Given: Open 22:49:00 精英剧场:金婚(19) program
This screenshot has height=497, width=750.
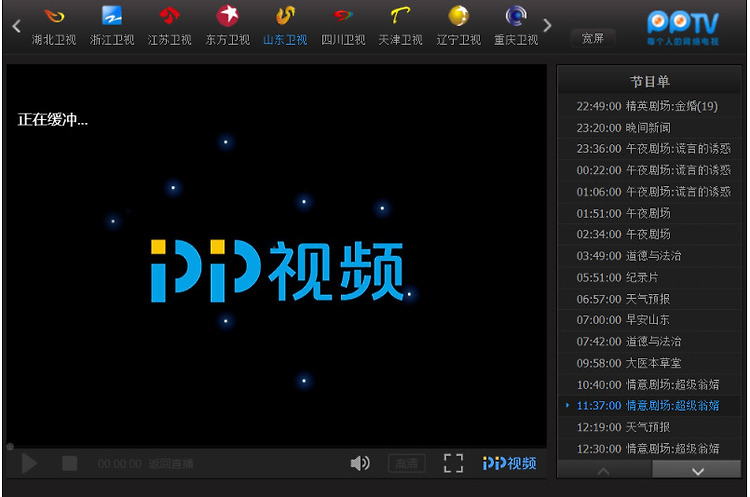Looking at the screenshot, I should point(649,106).
